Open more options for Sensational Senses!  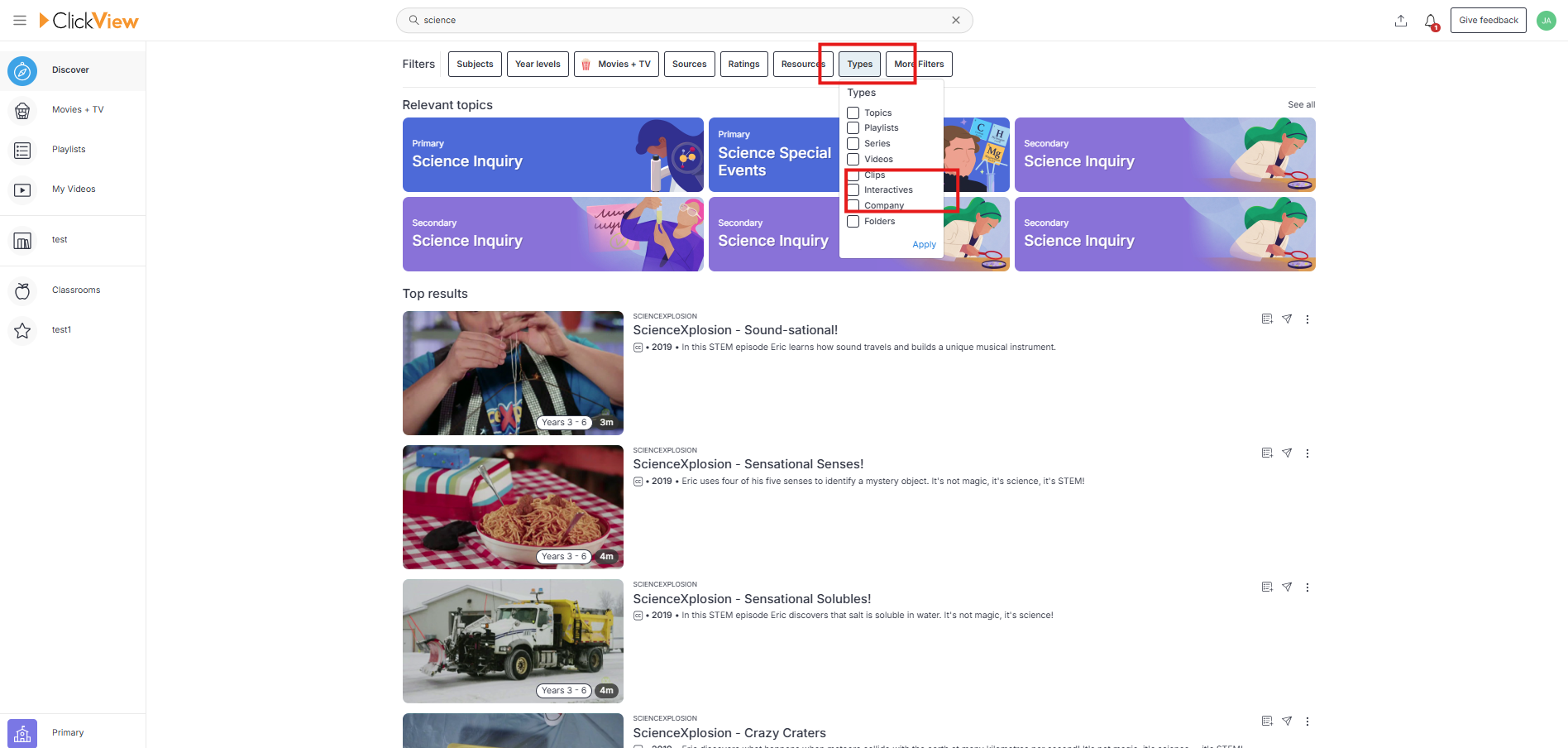(x=1307, y=453)
